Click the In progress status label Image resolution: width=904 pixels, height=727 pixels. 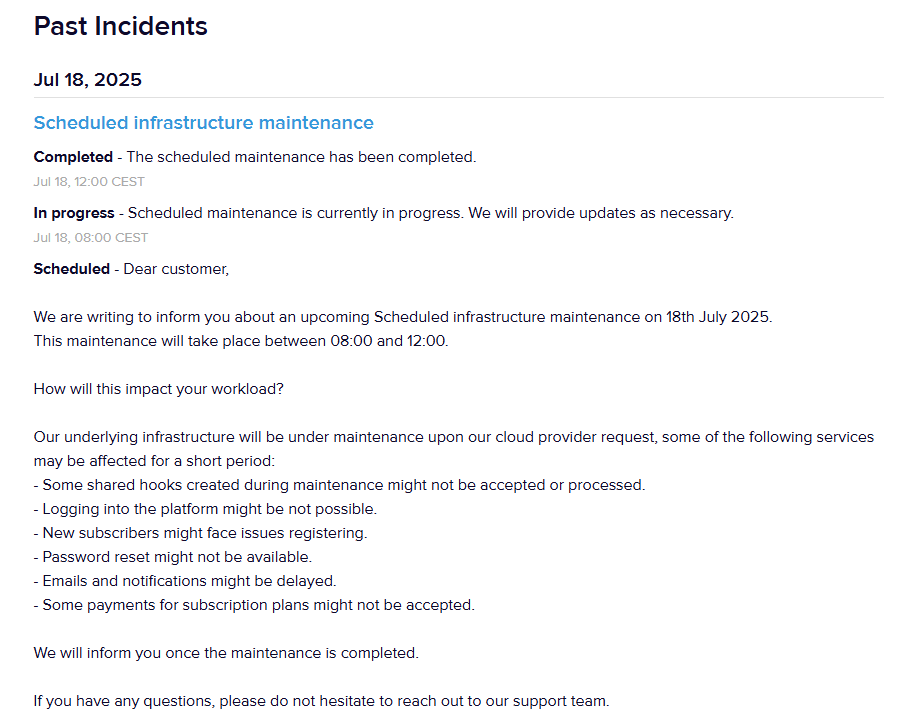click(74, 213)
